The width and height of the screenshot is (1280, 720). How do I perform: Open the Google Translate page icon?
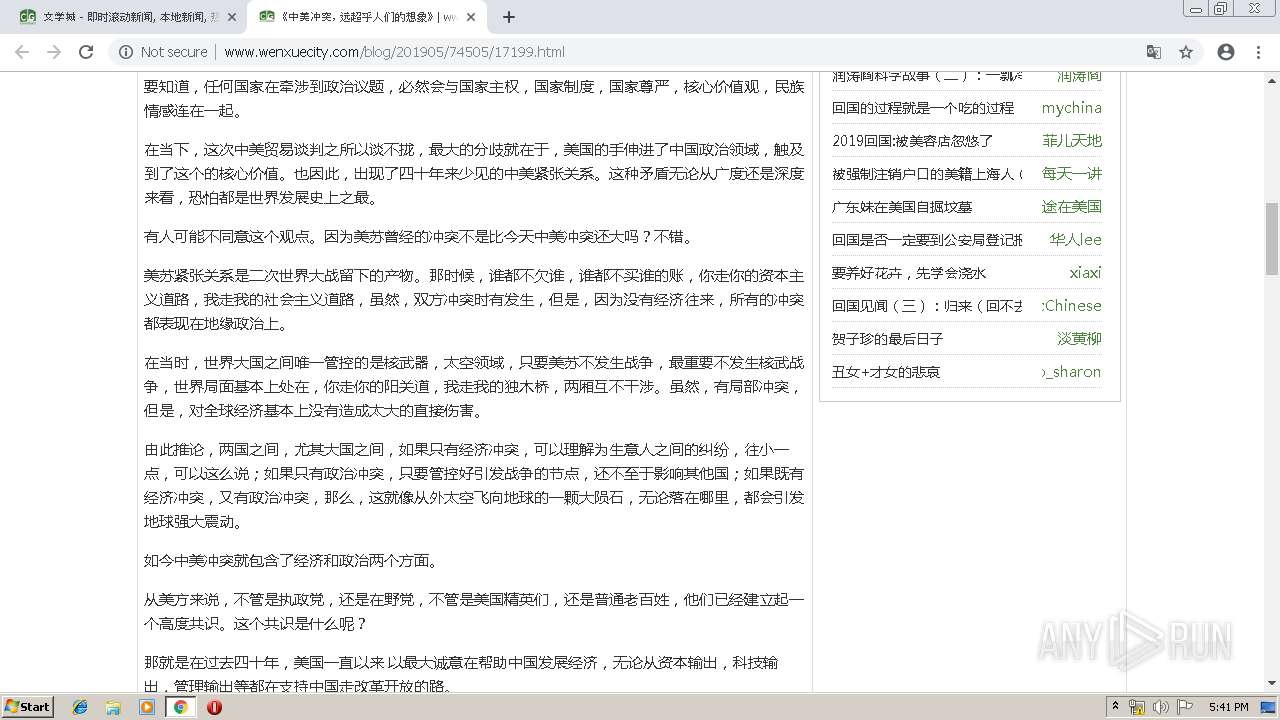pos(1154,52)
